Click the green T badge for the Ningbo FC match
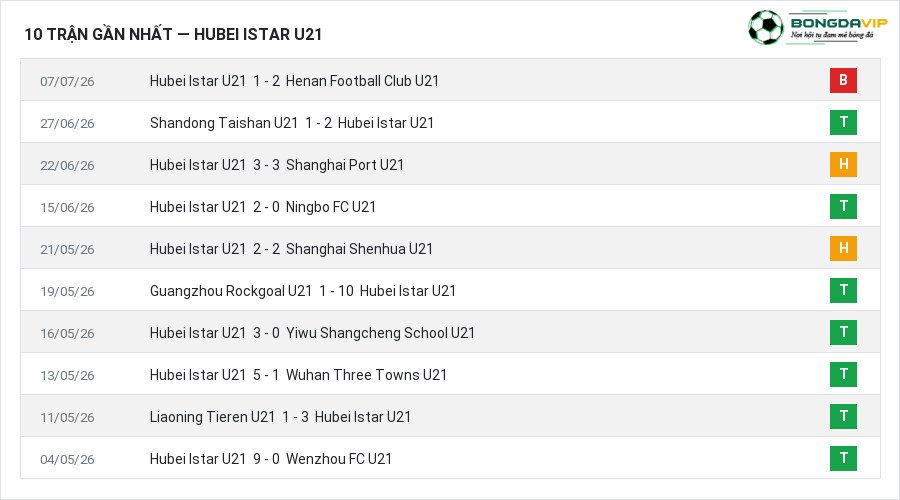 coord(843,206)
